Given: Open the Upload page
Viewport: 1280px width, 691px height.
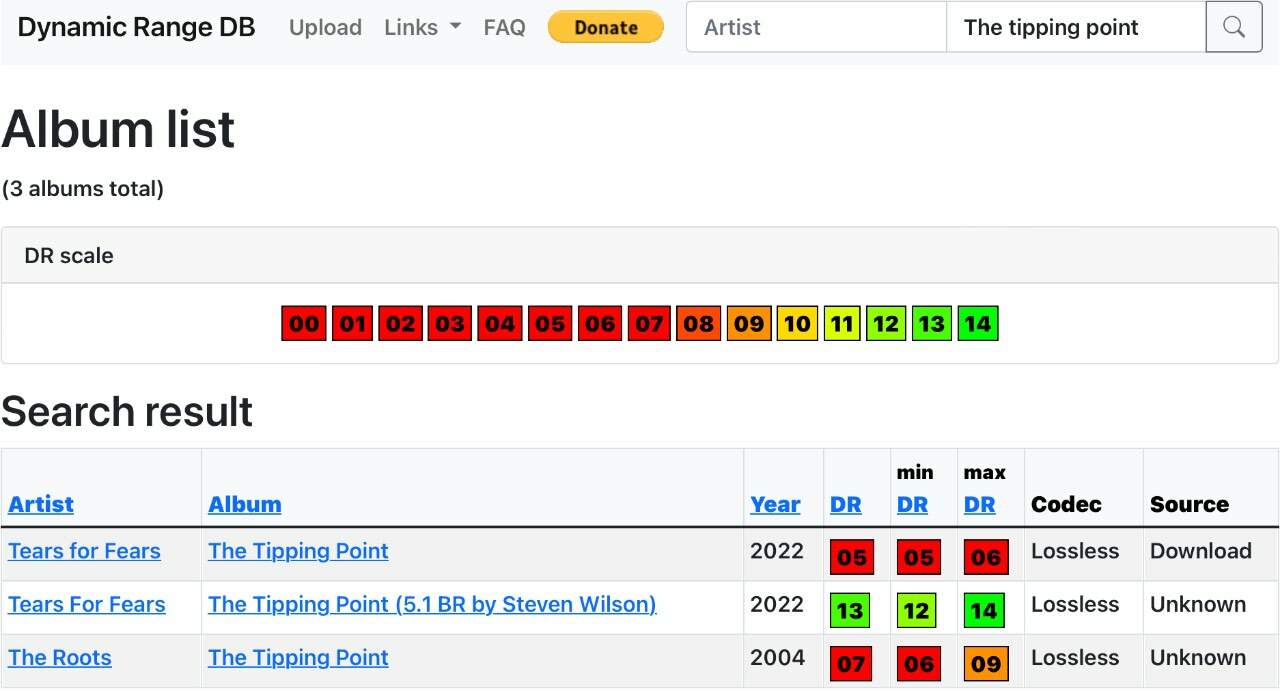Looking at the screenshot, I should click(x=325, y=27).
